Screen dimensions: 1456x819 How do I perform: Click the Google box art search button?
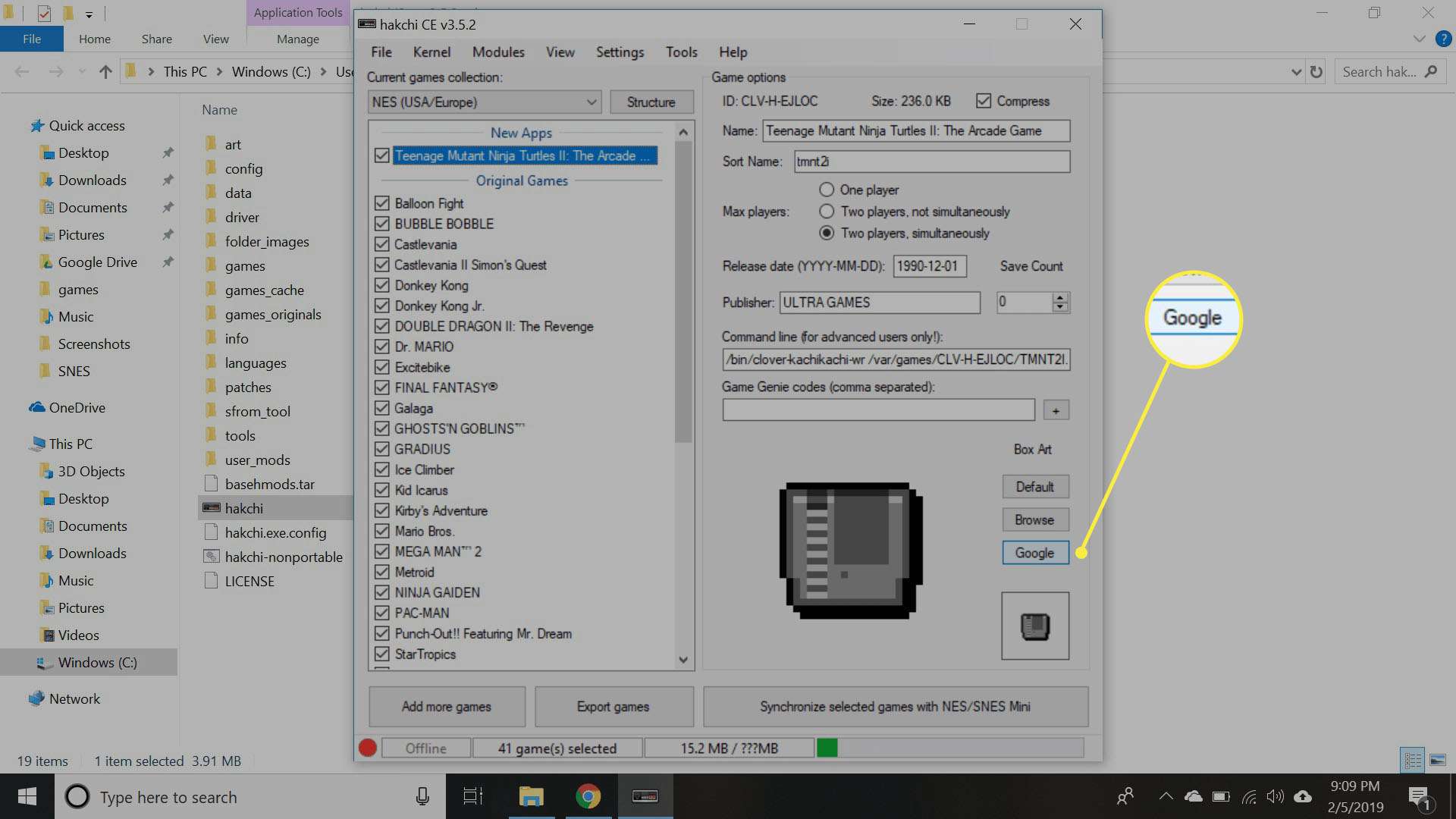point(1034,552)
